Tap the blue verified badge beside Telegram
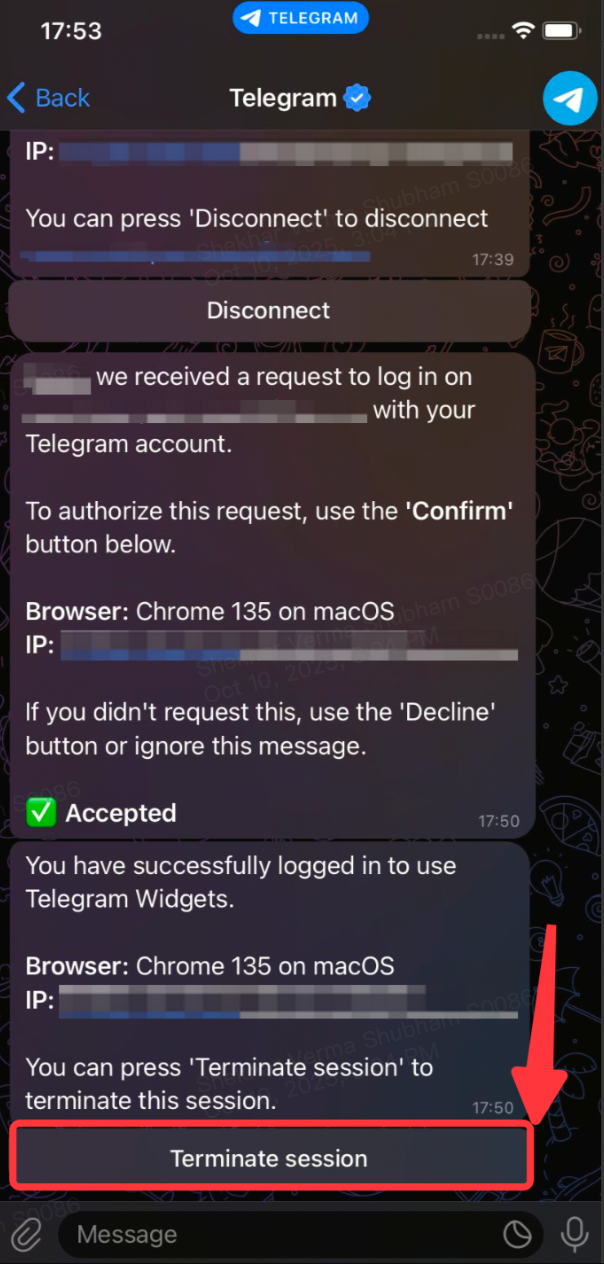The height and width of the screenshot is (1264, 604). [357, 98]
